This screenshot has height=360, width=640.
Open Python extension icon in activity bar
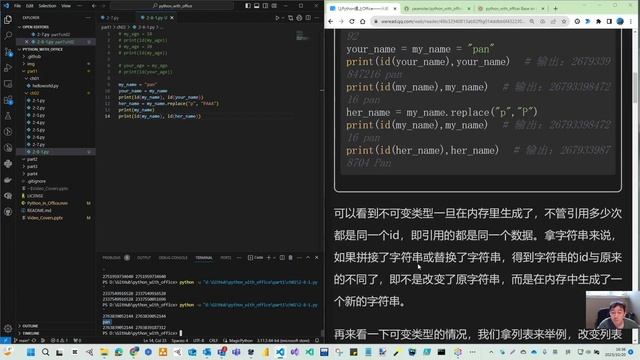(8, 164)
